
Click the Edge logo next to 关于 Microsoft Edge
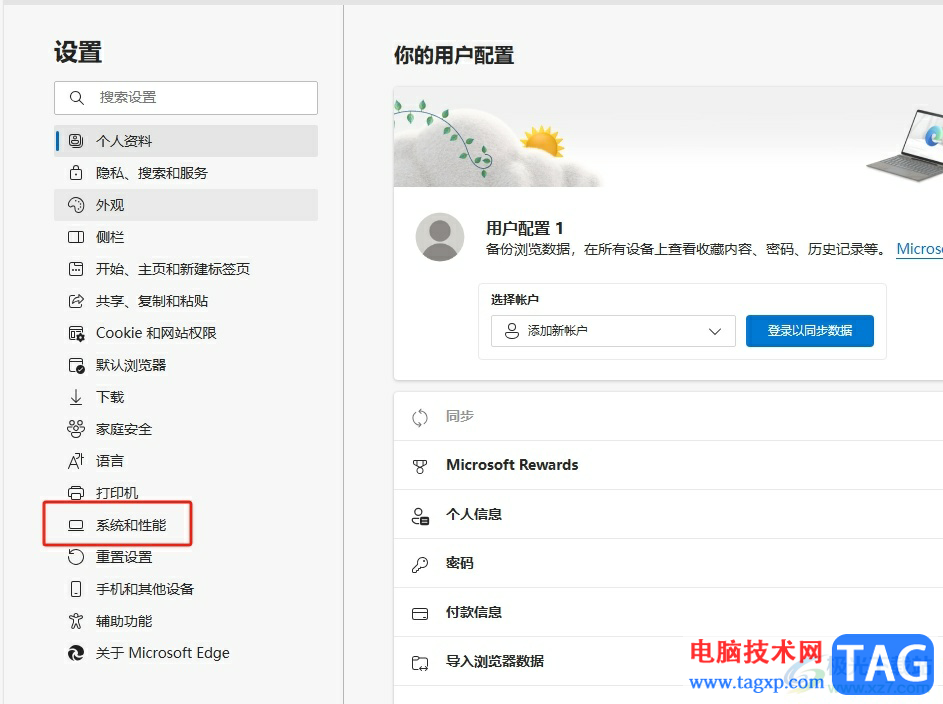(76, 652)
